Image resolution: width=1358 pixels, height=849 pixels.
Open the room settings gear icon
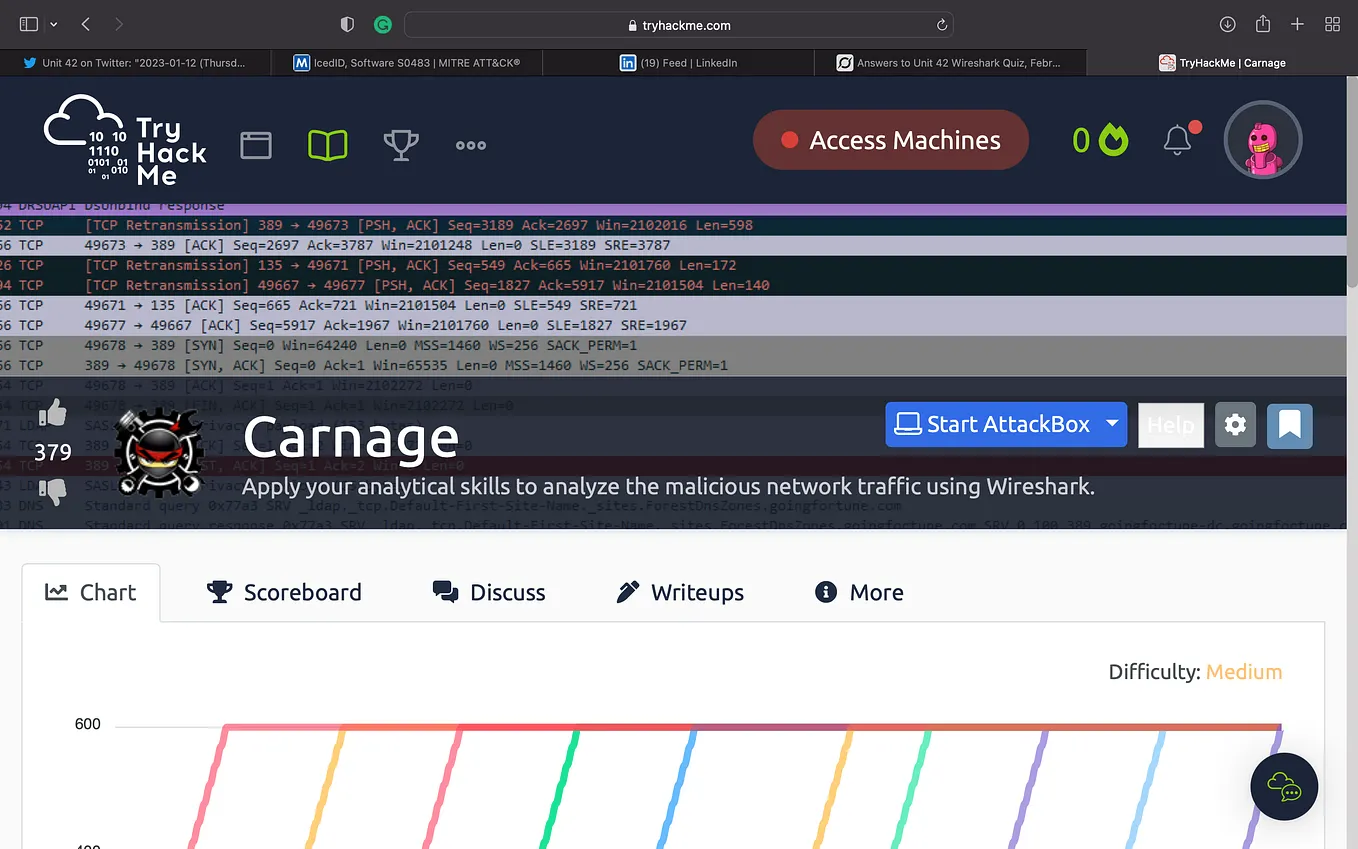coord(1235,425)
